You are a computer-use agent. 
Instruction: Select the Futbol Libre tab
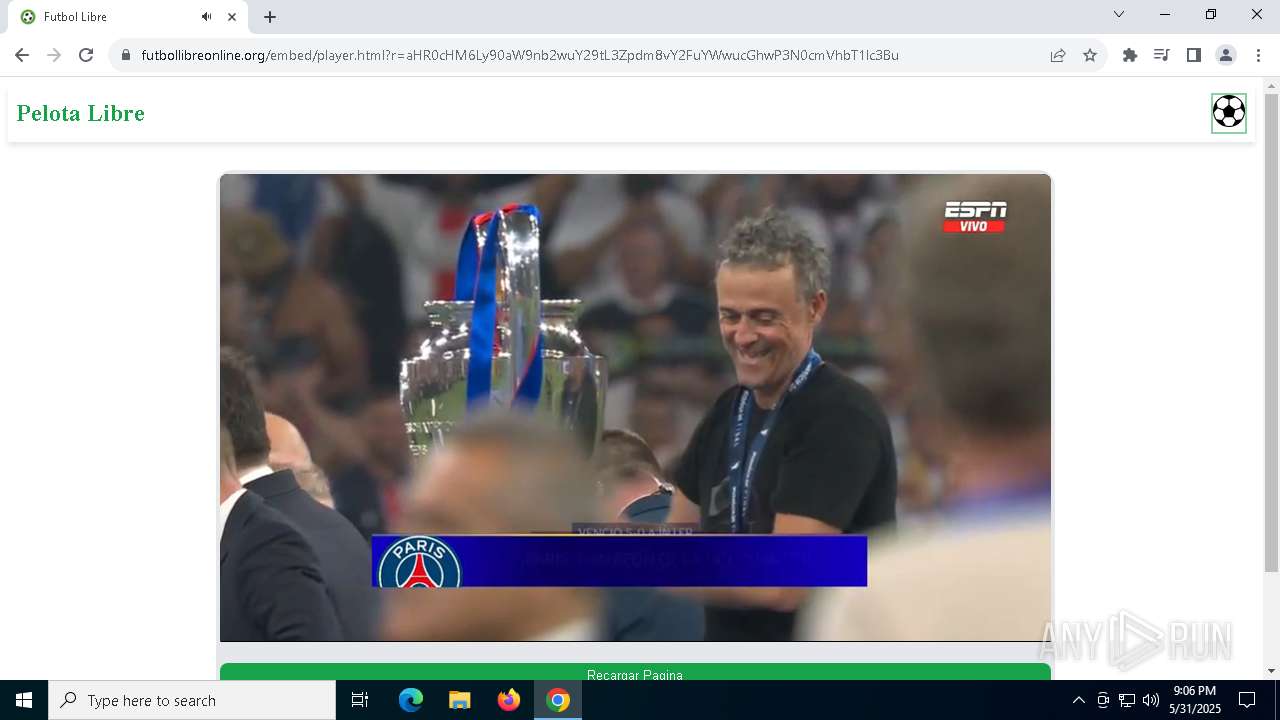click(127, 17)
